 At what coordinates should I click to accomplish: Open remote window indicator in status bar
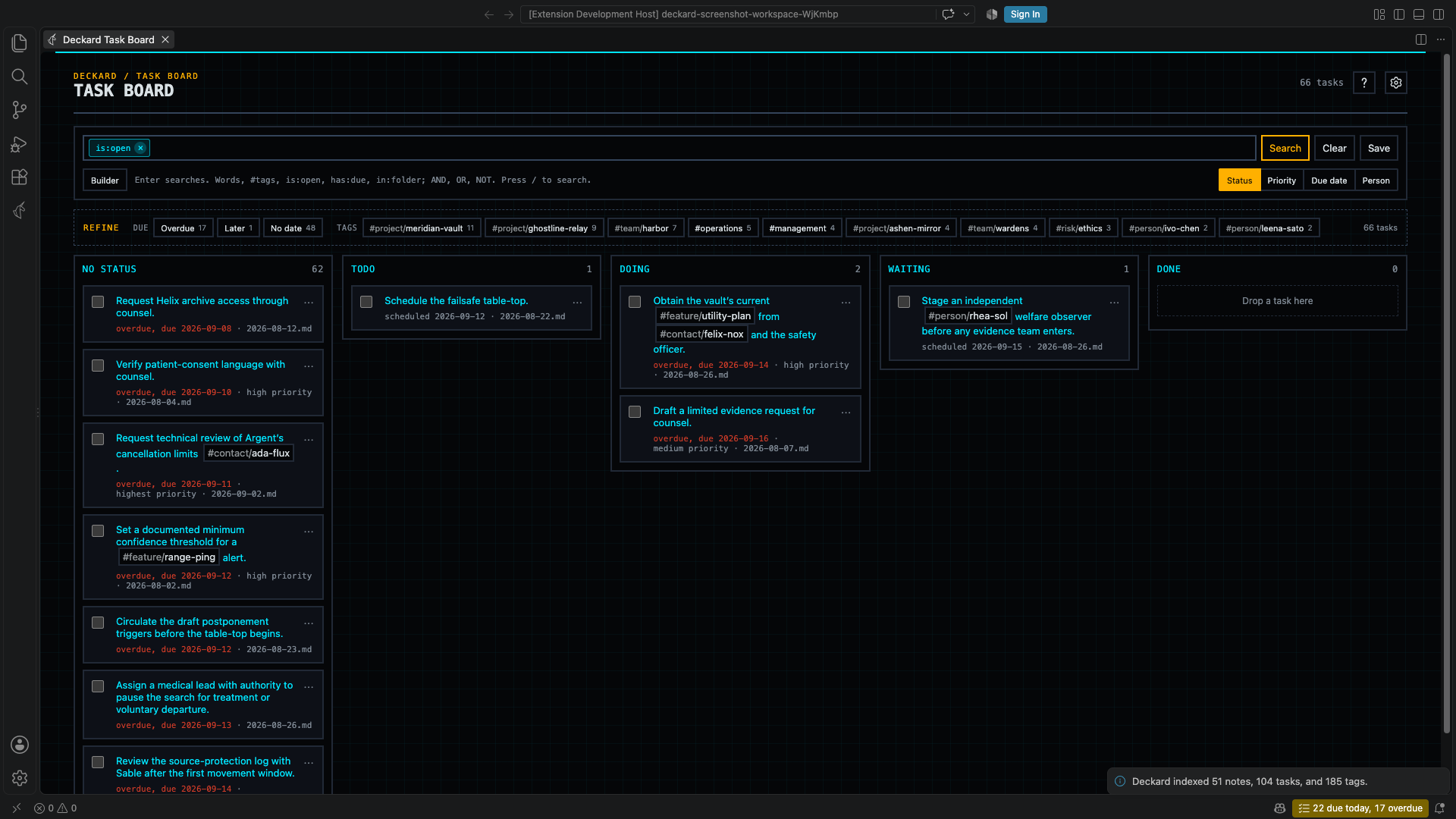click(17, 808)
